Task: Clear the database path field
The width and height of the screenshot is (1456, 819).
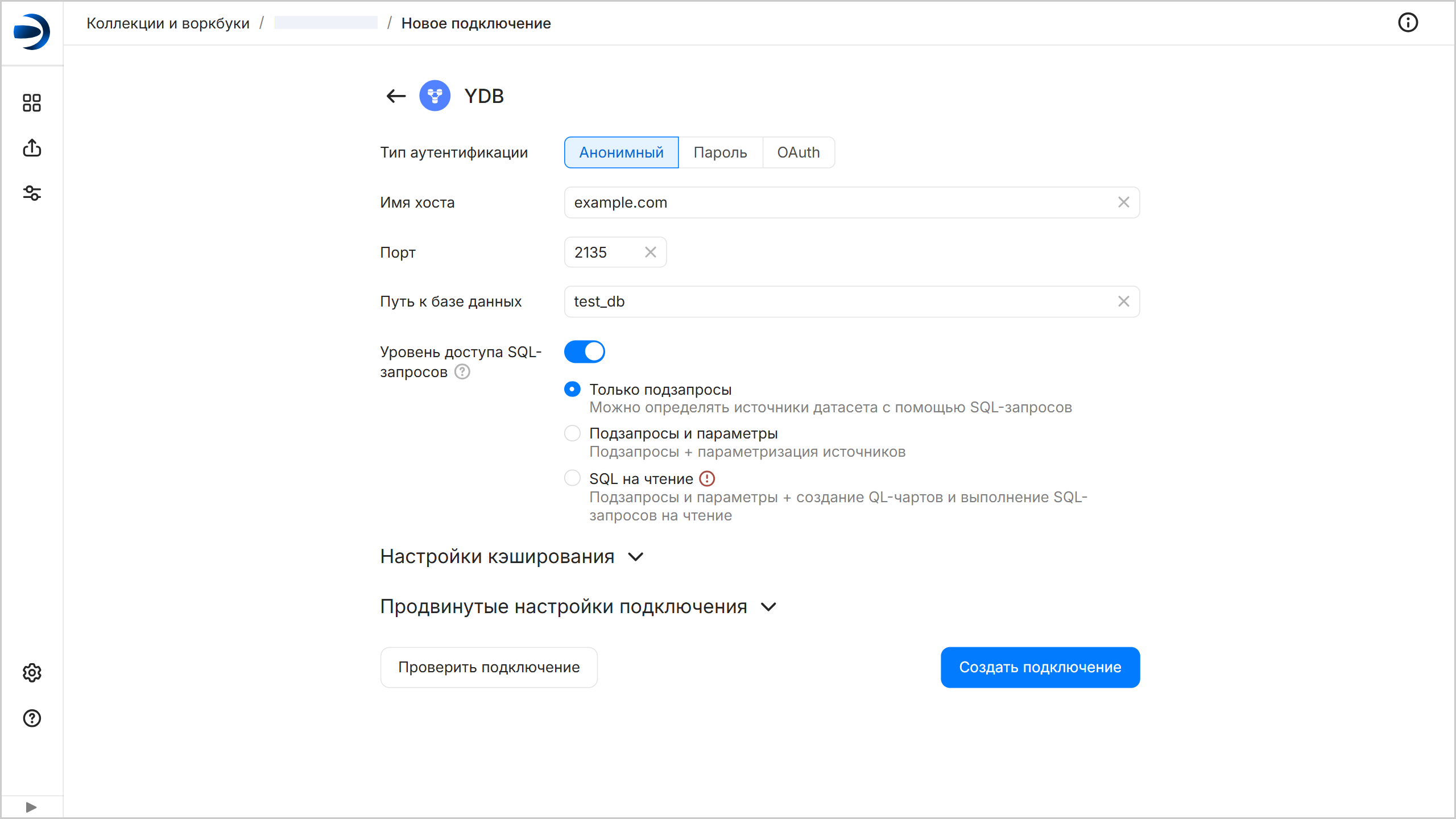Action: (x=1124, y=301)
